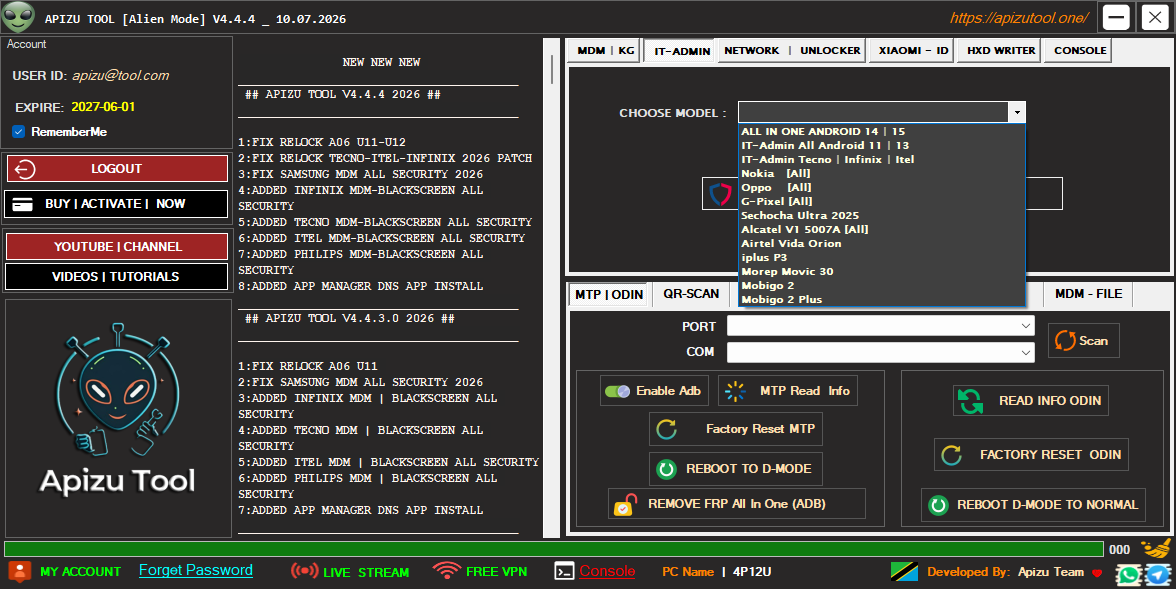Open the FREE VPN wifi icon
1176x589 pixels.
(x=446, y=571)
